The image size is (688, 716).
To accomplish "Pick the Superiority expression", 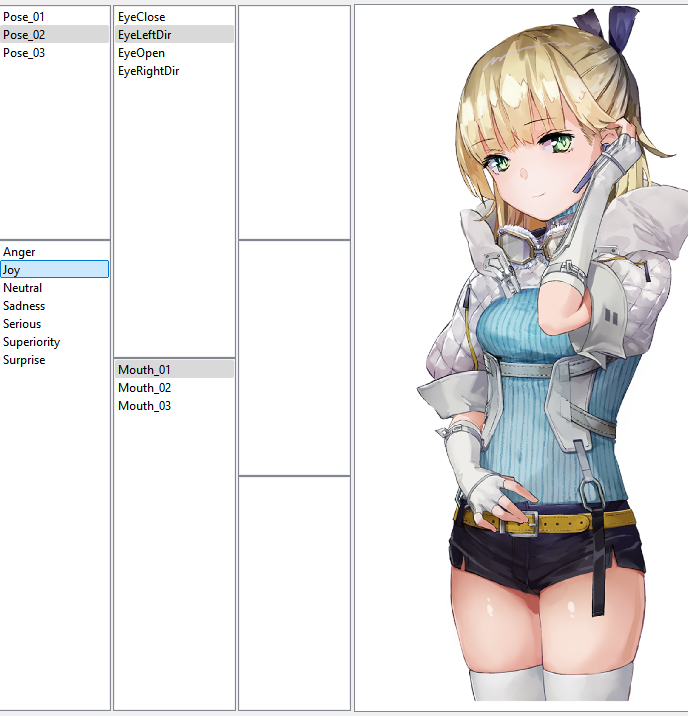I will pyautogui.click(x=54, y=342).
